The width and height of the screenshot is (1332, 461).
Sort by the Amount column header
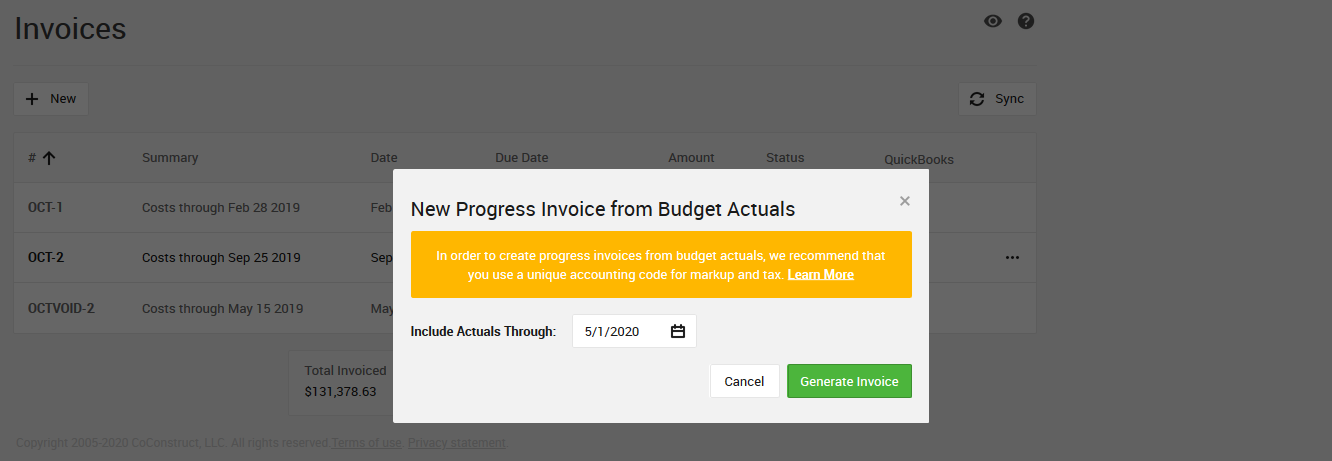(x=691, y=158)
